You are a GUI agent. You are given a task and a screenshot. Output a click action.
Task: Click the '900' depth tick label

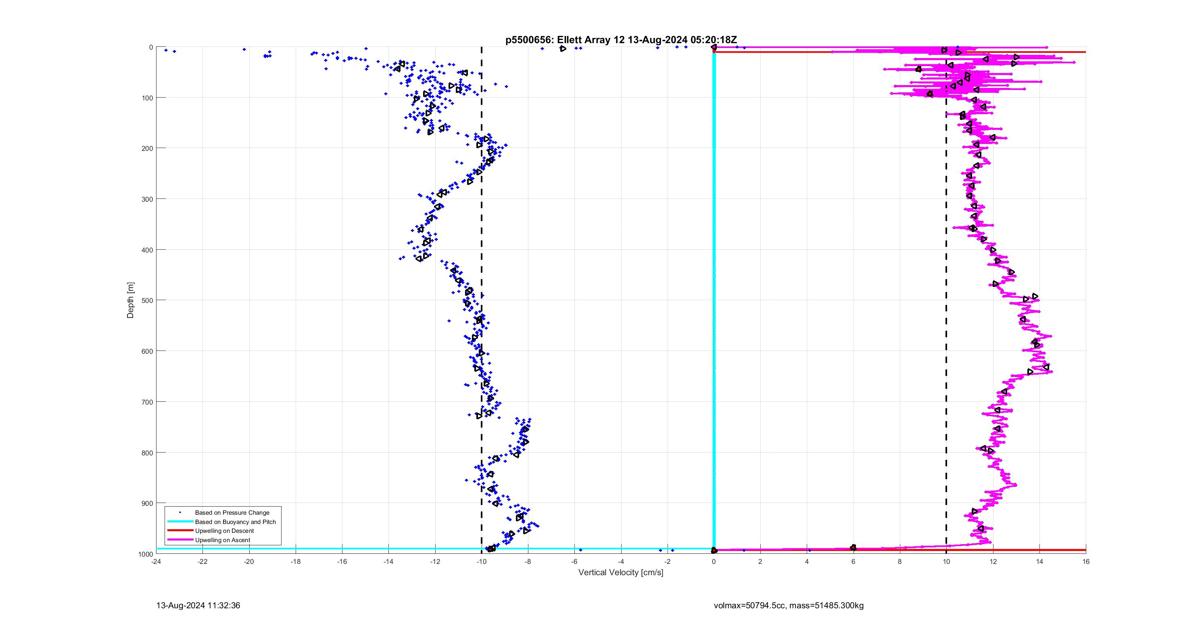click(145, 503)
